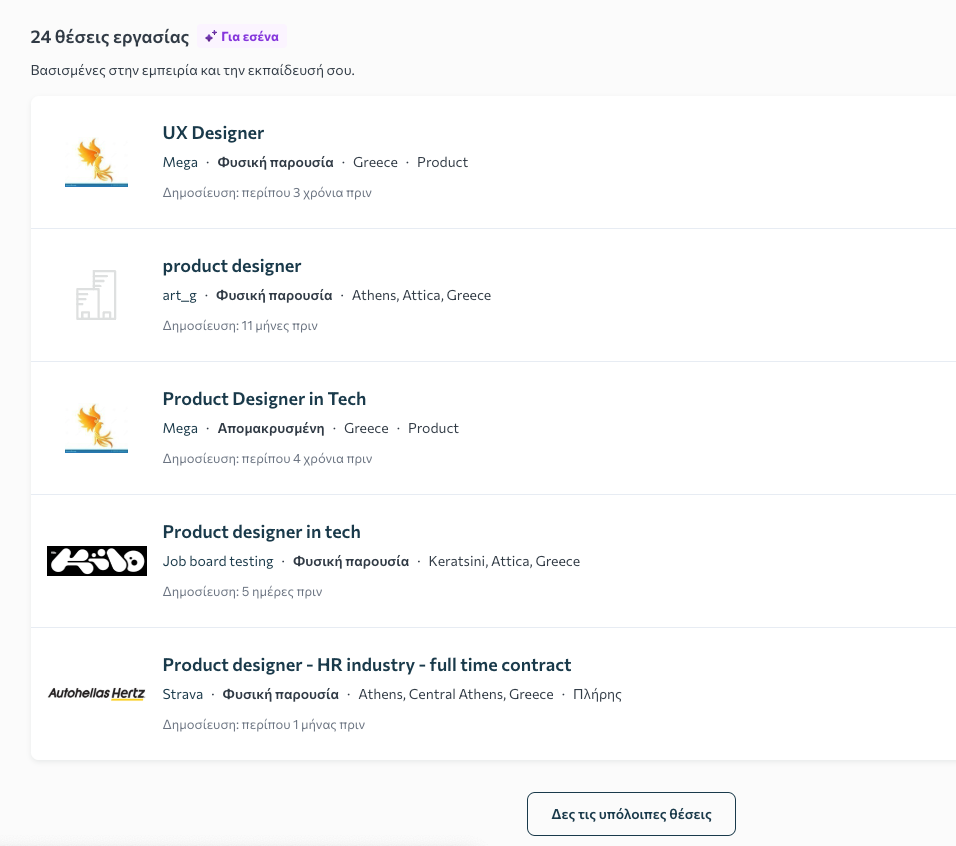
Task: Open the Product designer - HR industry job
Action: 367,665
